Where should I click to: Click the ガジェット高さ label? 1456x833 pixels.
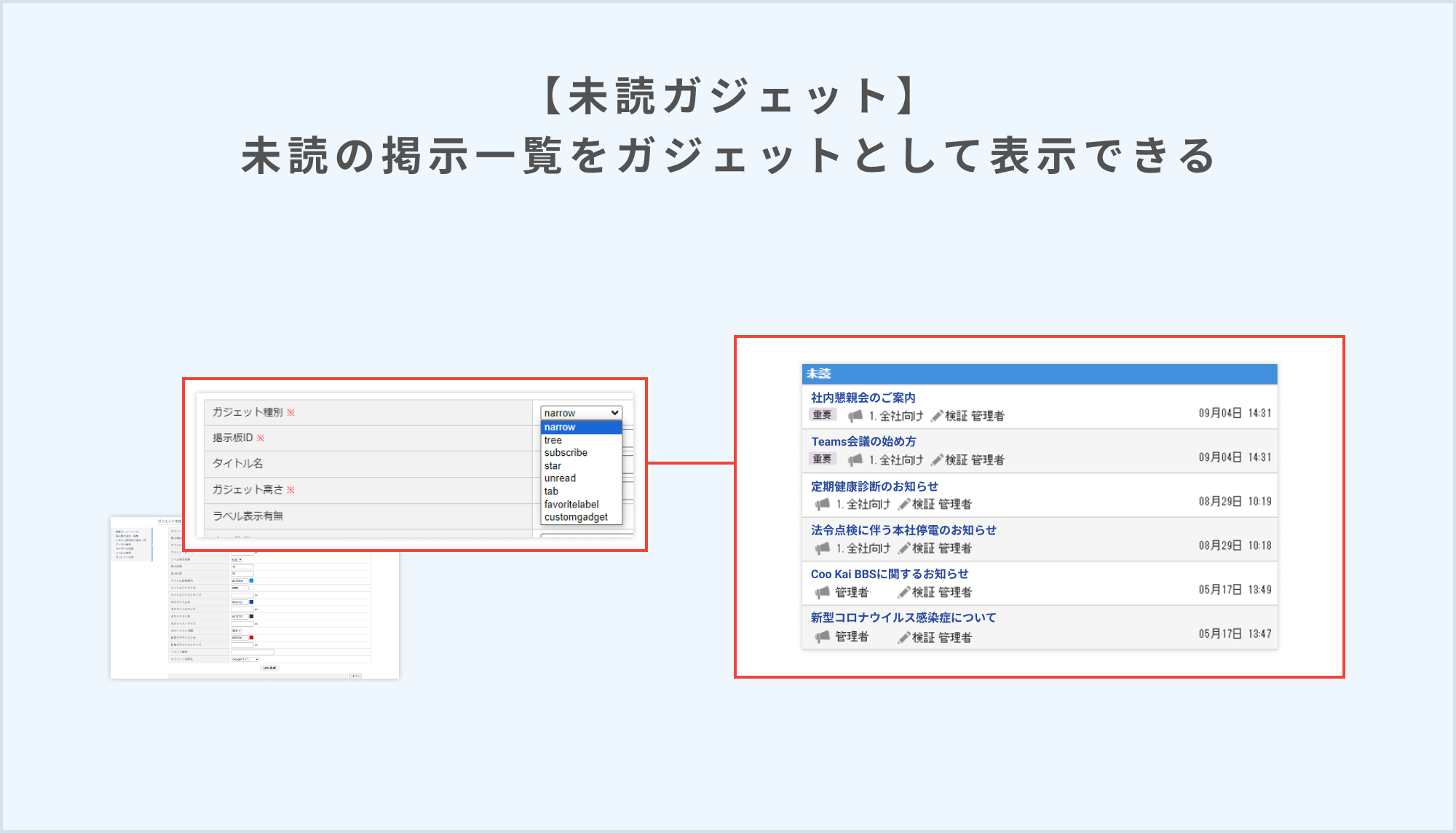coord(248,489)
